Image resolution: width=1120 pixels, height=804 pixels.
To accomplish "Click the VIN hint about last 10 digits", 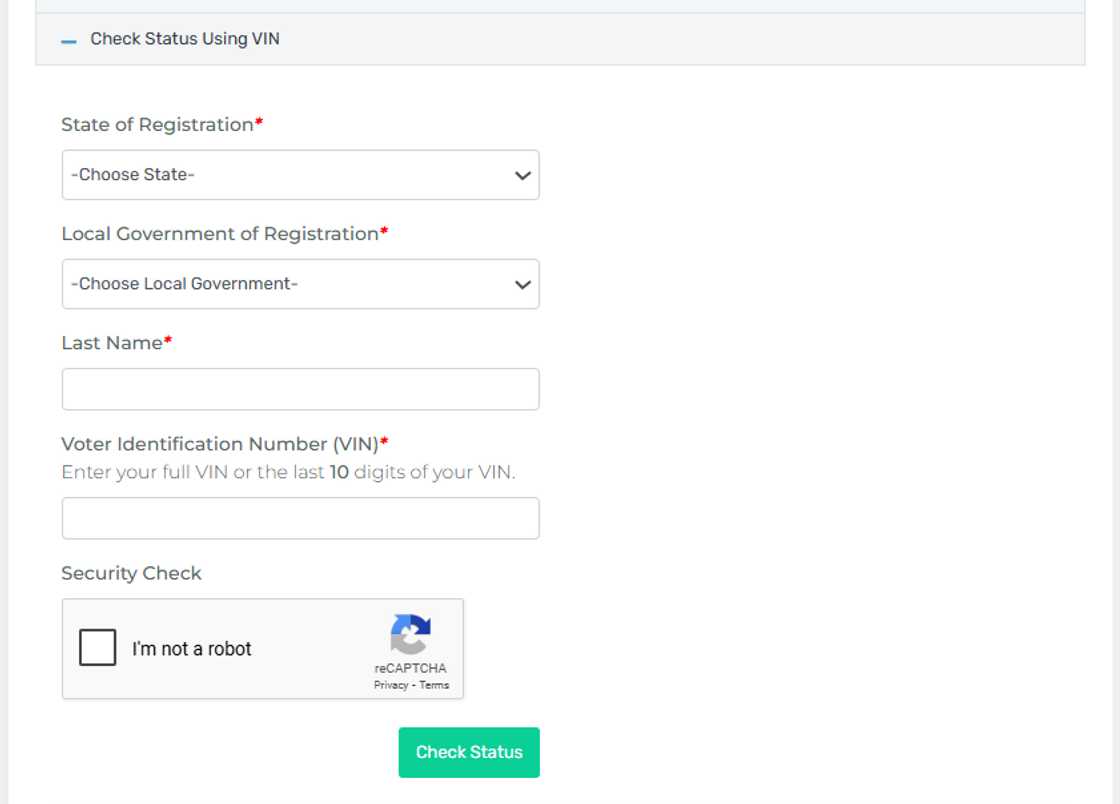I will pos(288,472).
